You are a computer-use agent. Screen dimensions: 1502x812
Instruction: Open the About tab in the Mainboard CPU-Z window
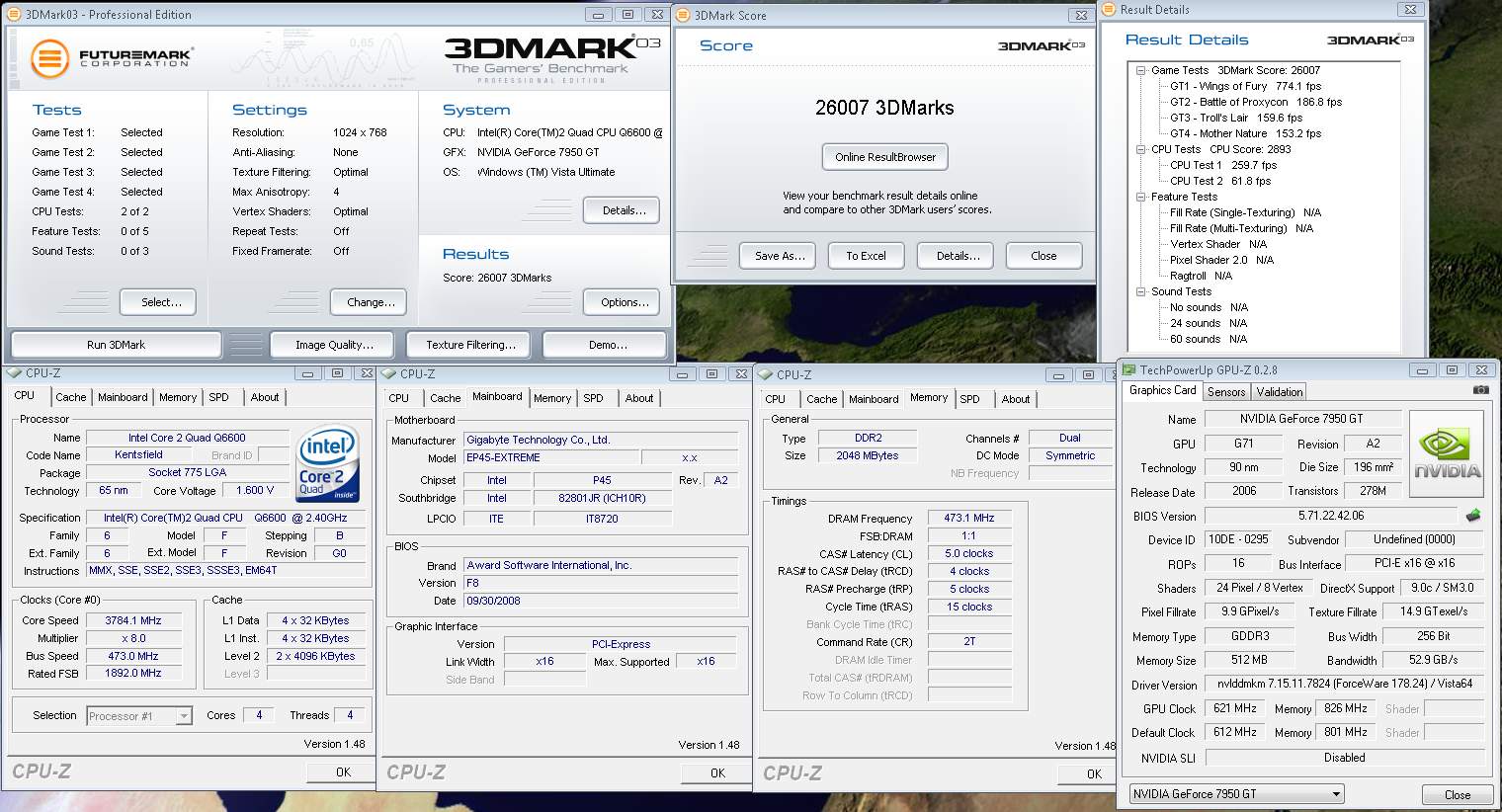coord(639,398)
